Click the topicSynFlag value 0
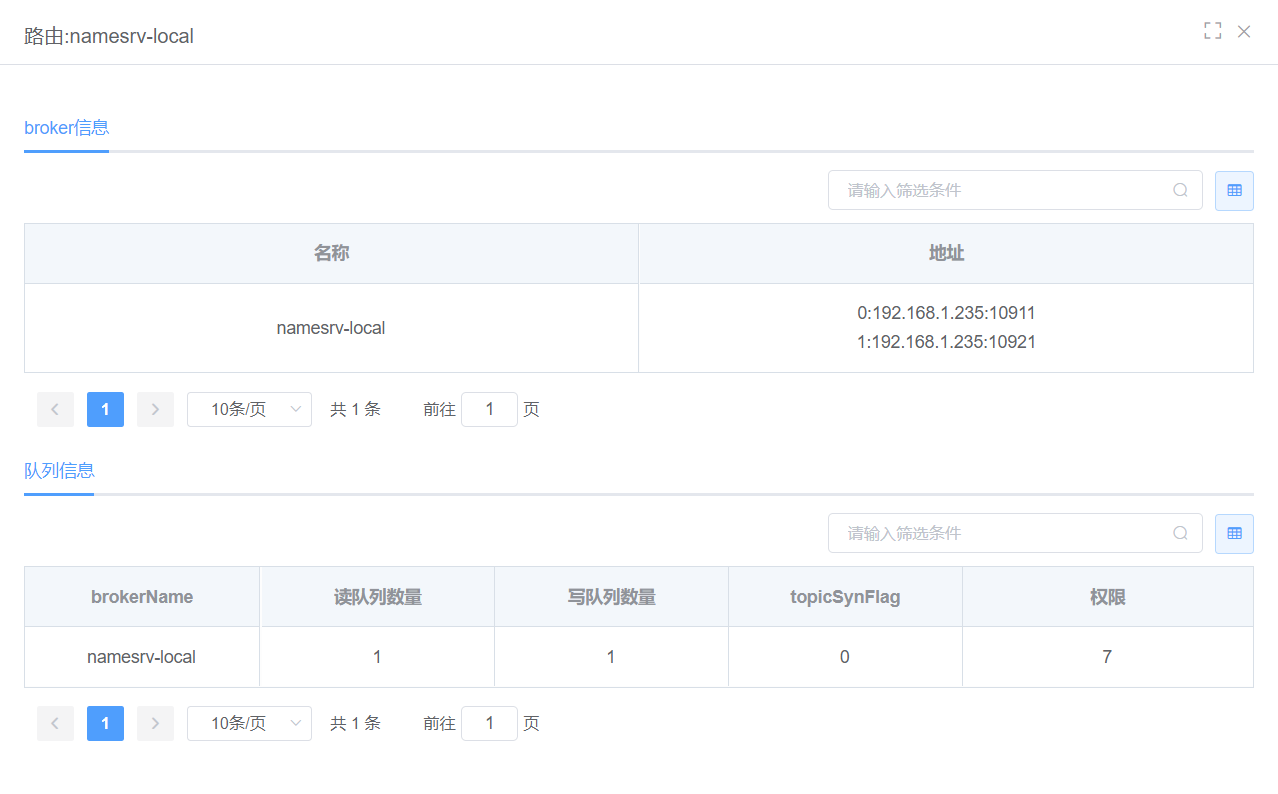The image size is (1278, 794). pos(845,657)
